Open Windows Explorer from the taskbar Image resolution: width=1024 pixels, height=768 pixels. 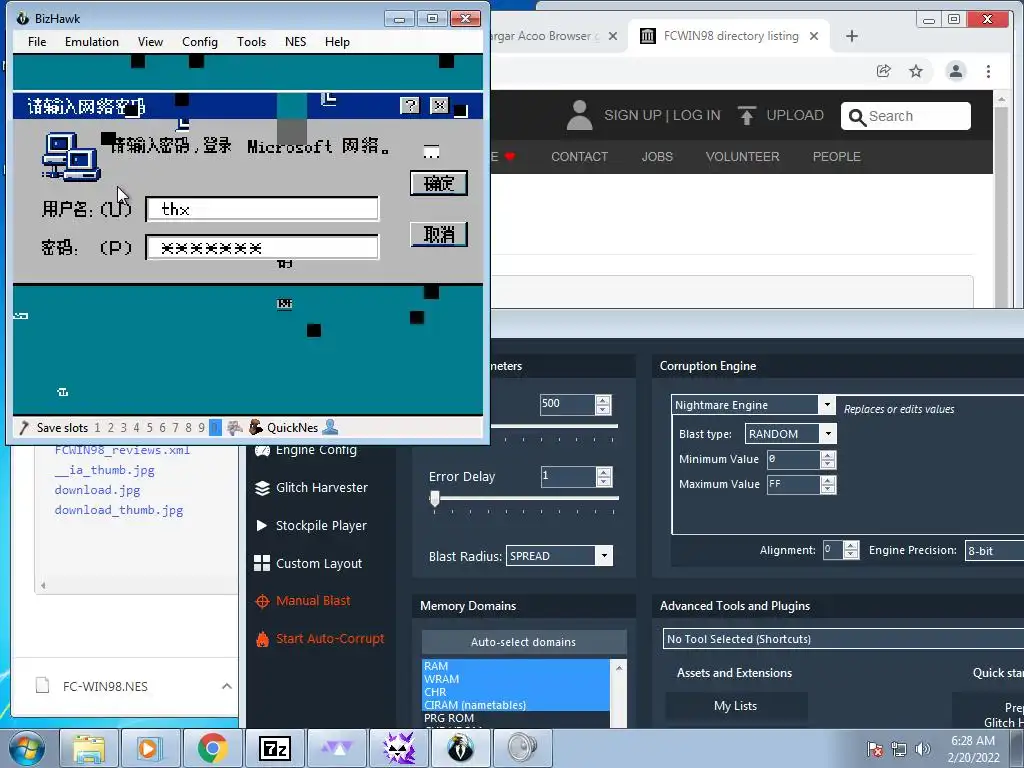pos(89,748)
